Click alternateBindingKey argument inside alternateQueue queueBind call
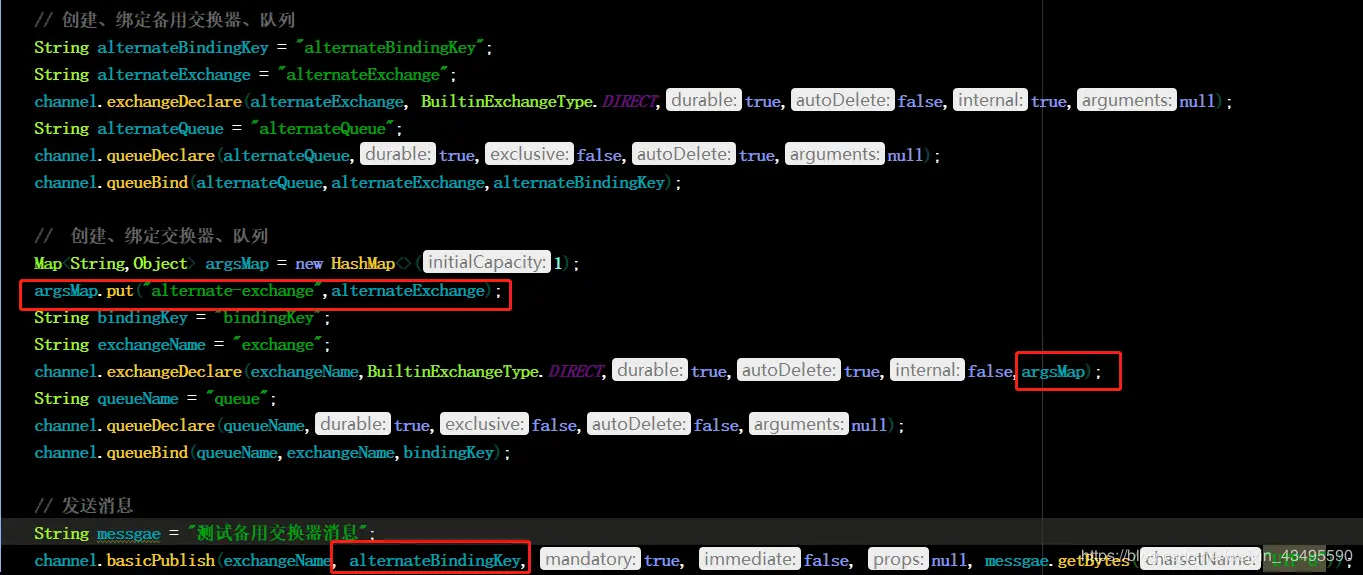 point(579,182)
